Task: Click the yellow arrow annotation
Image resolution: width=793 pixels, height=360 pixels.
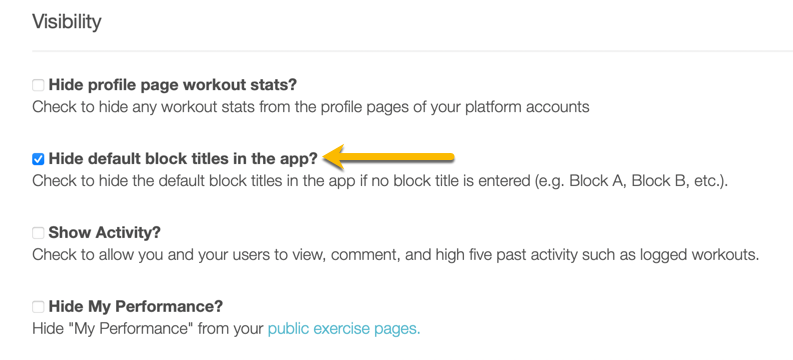Action: [389, 158]
